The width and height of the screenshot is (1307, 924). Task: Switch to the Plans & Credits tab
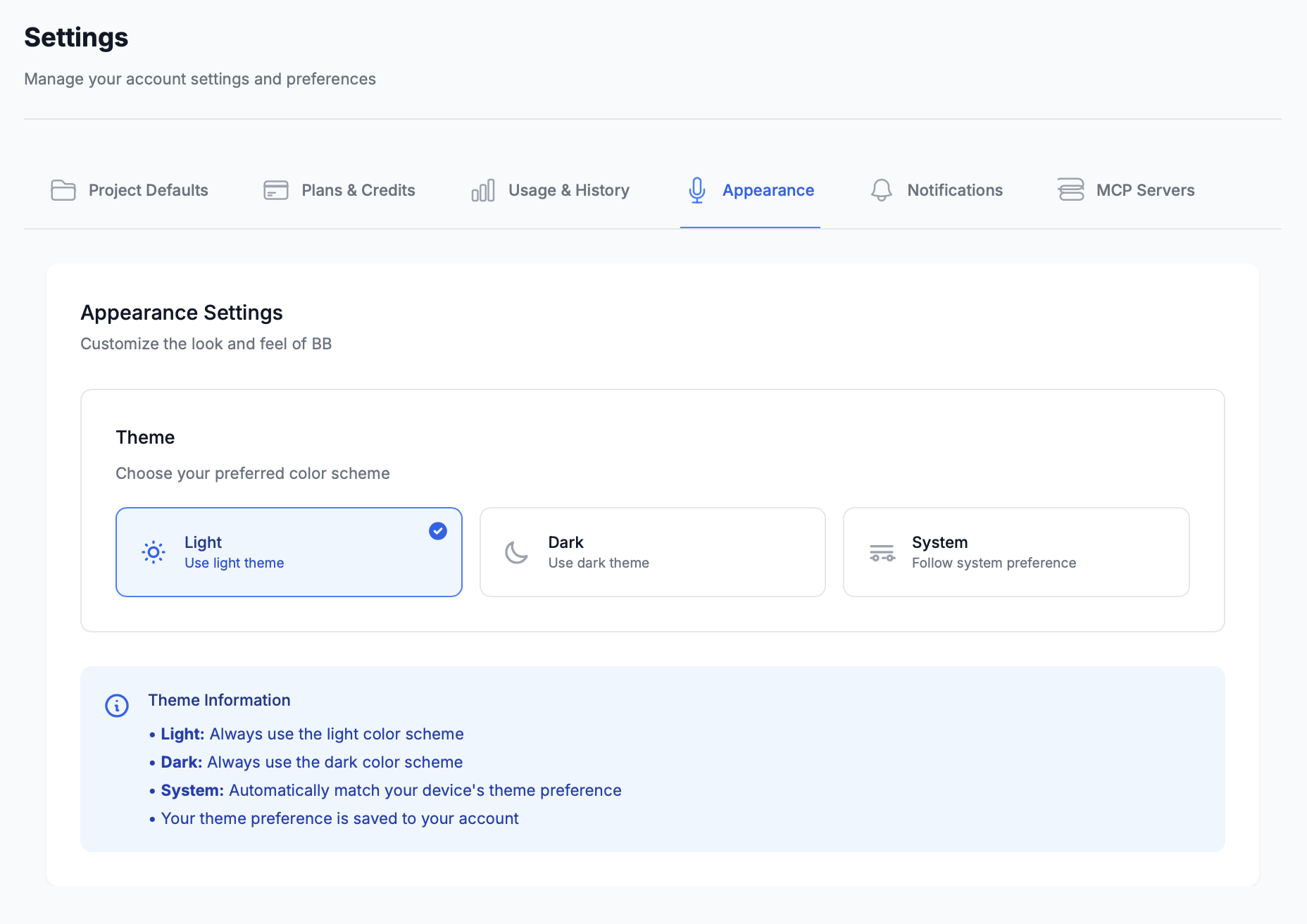click(x=358, y=190)
